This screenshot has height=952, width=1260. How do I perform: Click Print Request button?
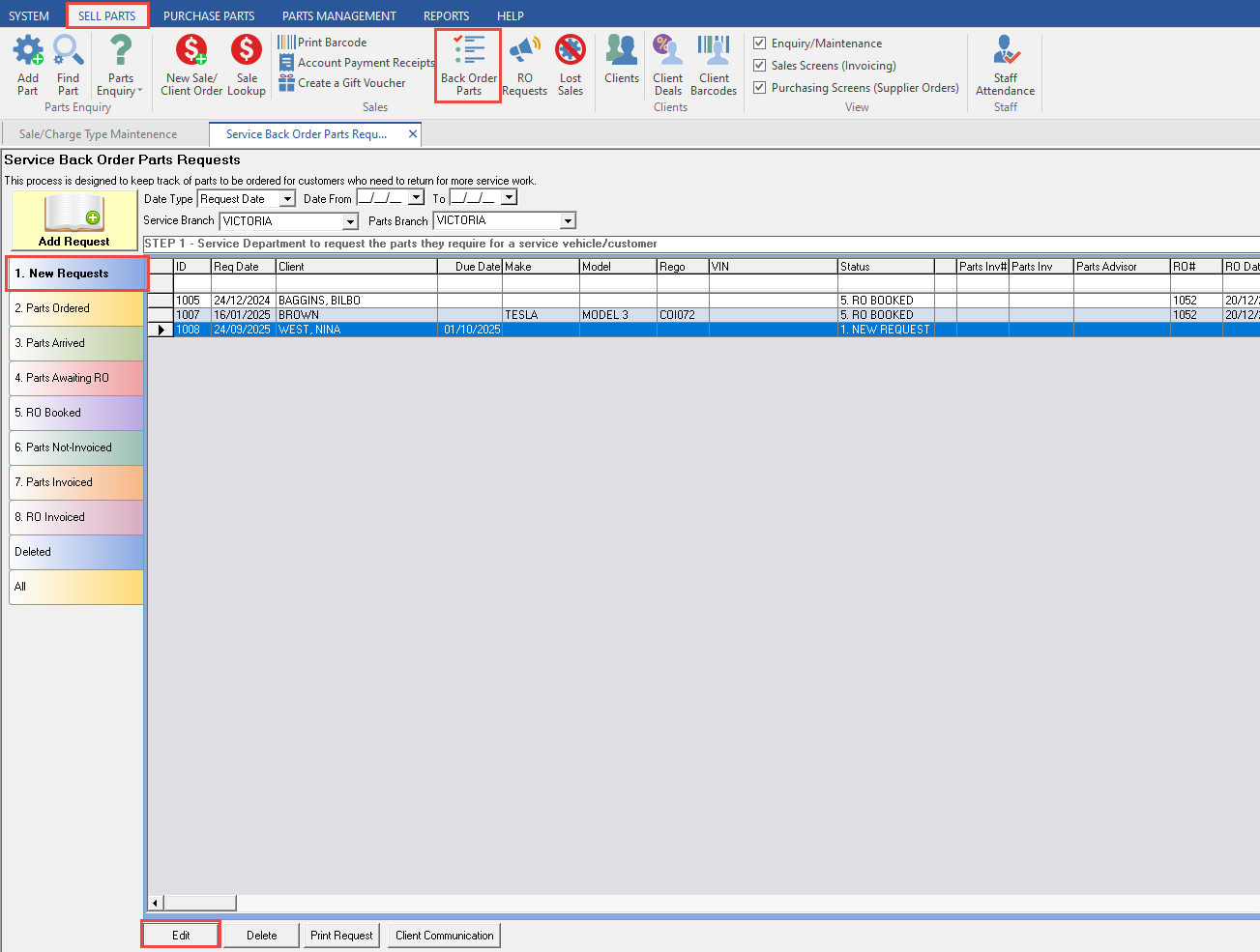pos(341,936)
